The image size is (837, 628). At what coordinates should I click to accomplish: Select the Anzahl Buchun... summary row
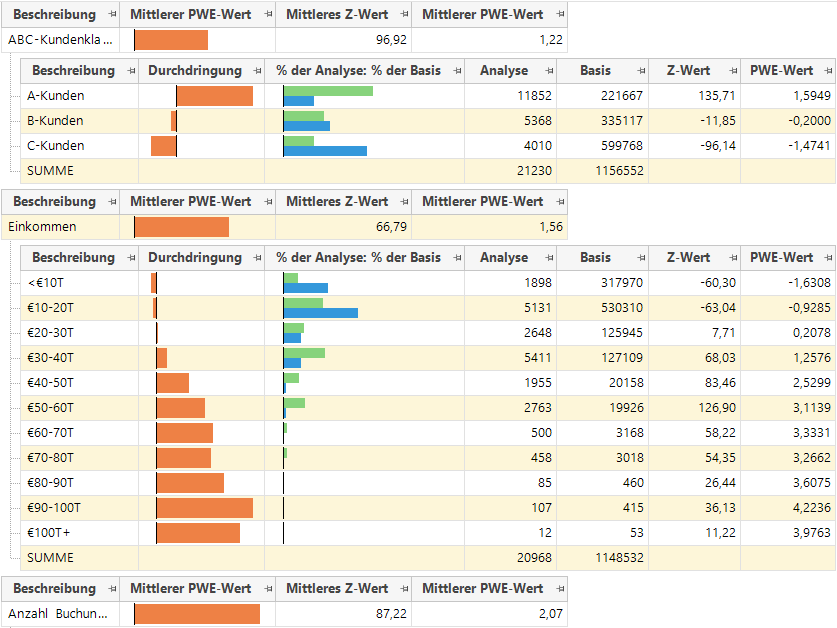click(x=285, y=614)
